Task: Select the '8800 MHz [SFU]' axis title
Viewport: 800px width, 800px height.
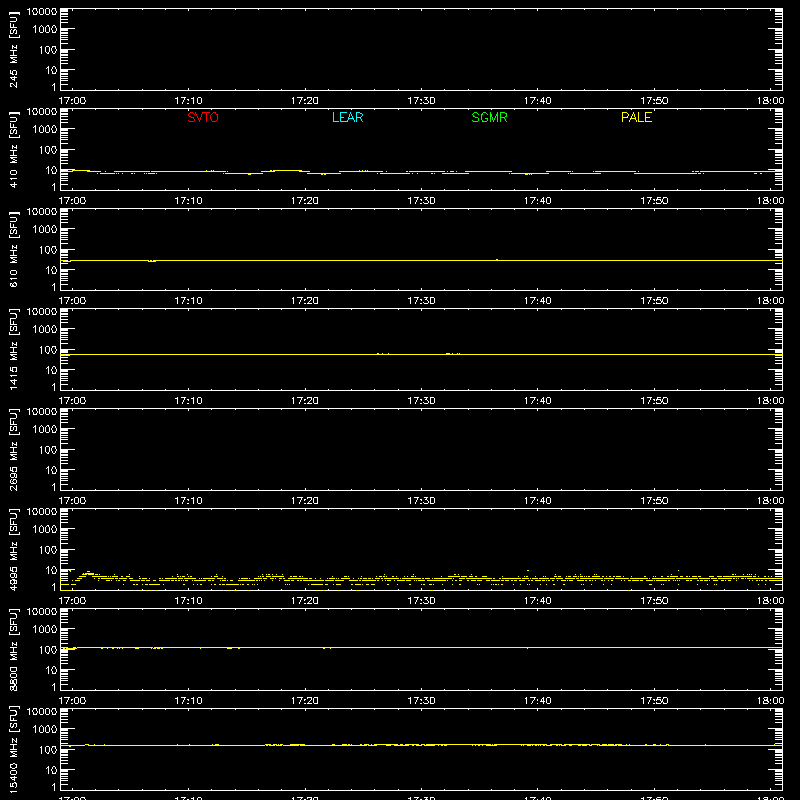Action: click(x=14, y=649)
